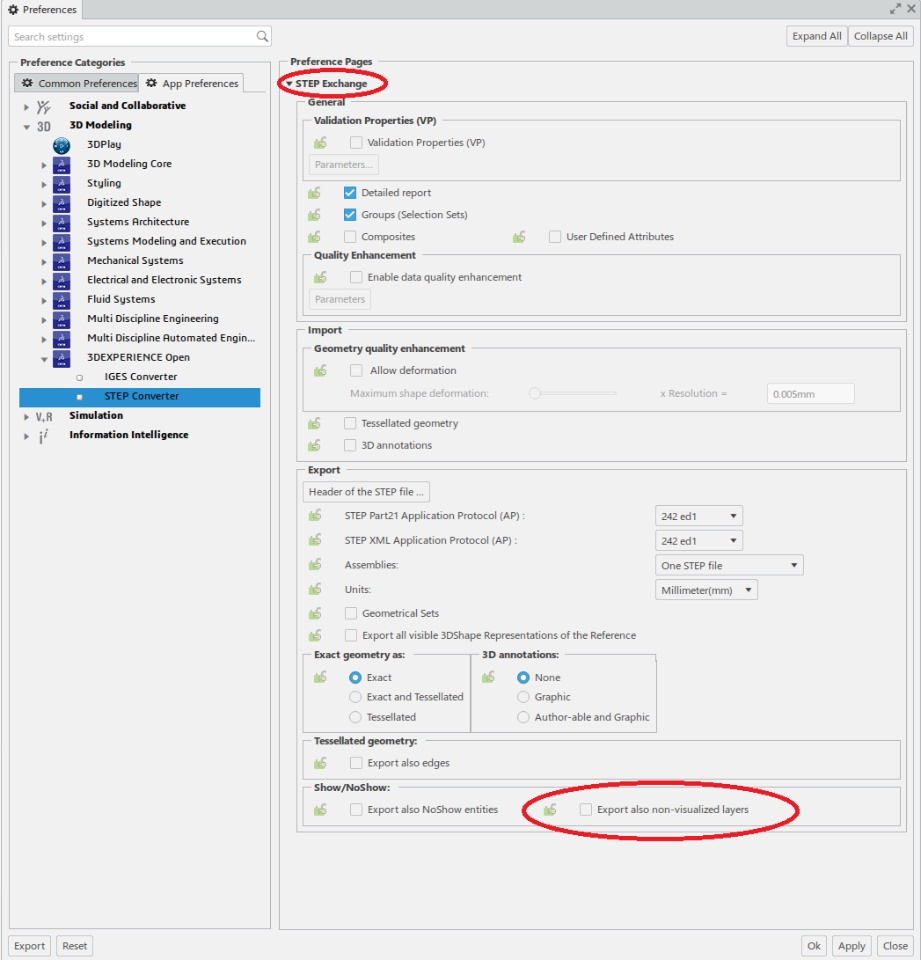Expand the Simulation category
921x960 pixels.
[x=26, y=416]
